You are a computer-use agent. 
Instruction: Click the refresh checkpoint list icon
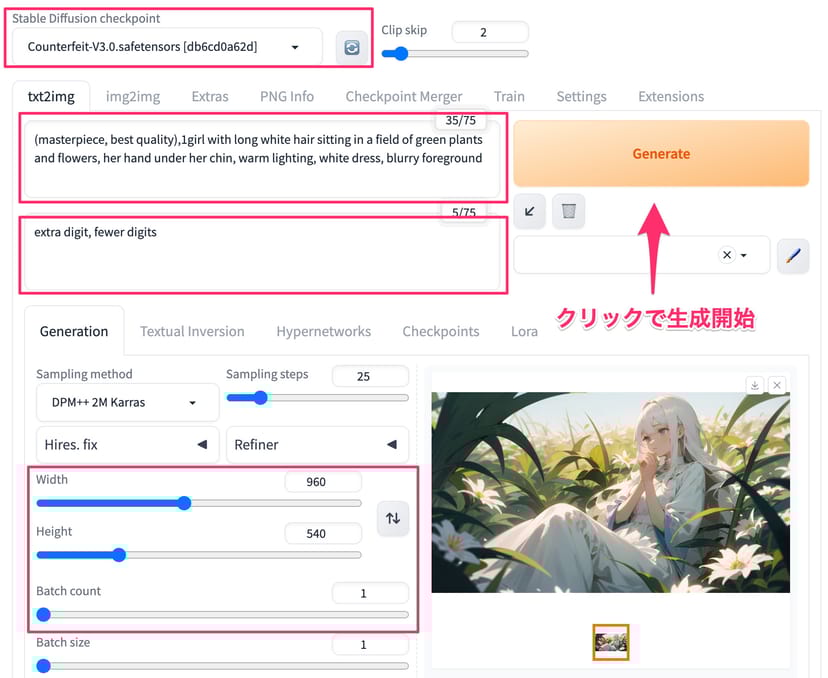tap(351, 47)
